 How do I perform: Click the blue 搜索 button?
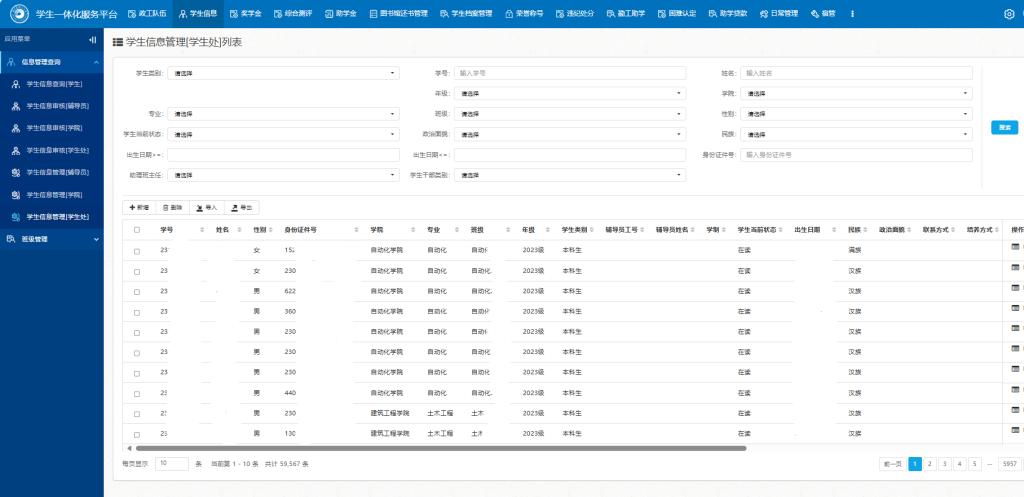point(1004,127)
